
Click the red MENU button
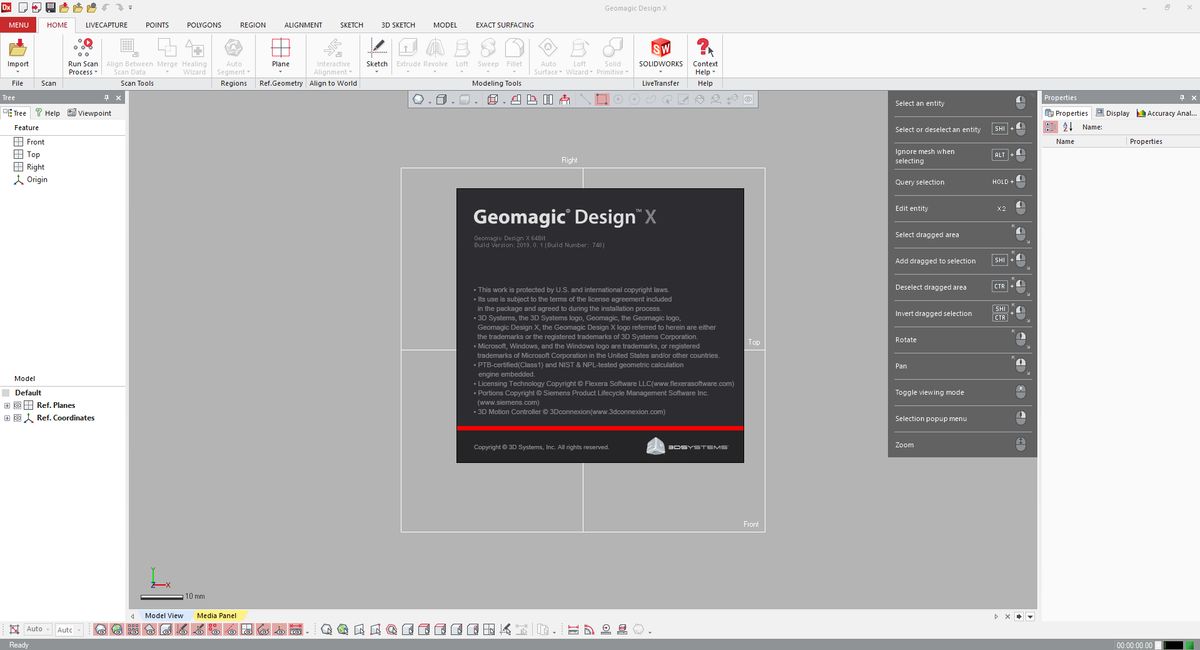pyautogui.click(x=19, y=24)
